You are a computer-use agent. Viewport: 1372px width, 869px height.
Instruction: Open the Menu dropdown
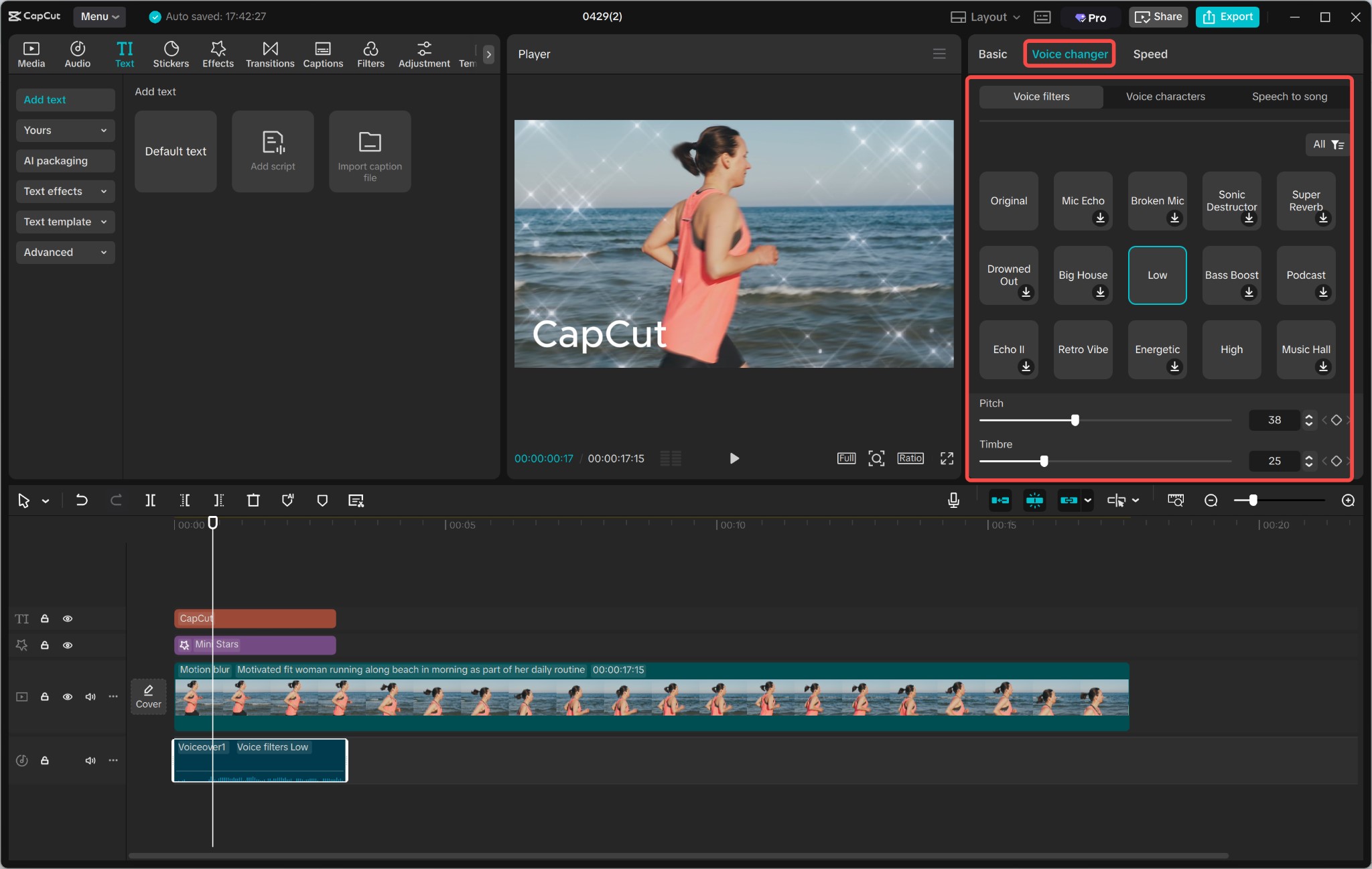pyautogui.click(x=99, y=17)
